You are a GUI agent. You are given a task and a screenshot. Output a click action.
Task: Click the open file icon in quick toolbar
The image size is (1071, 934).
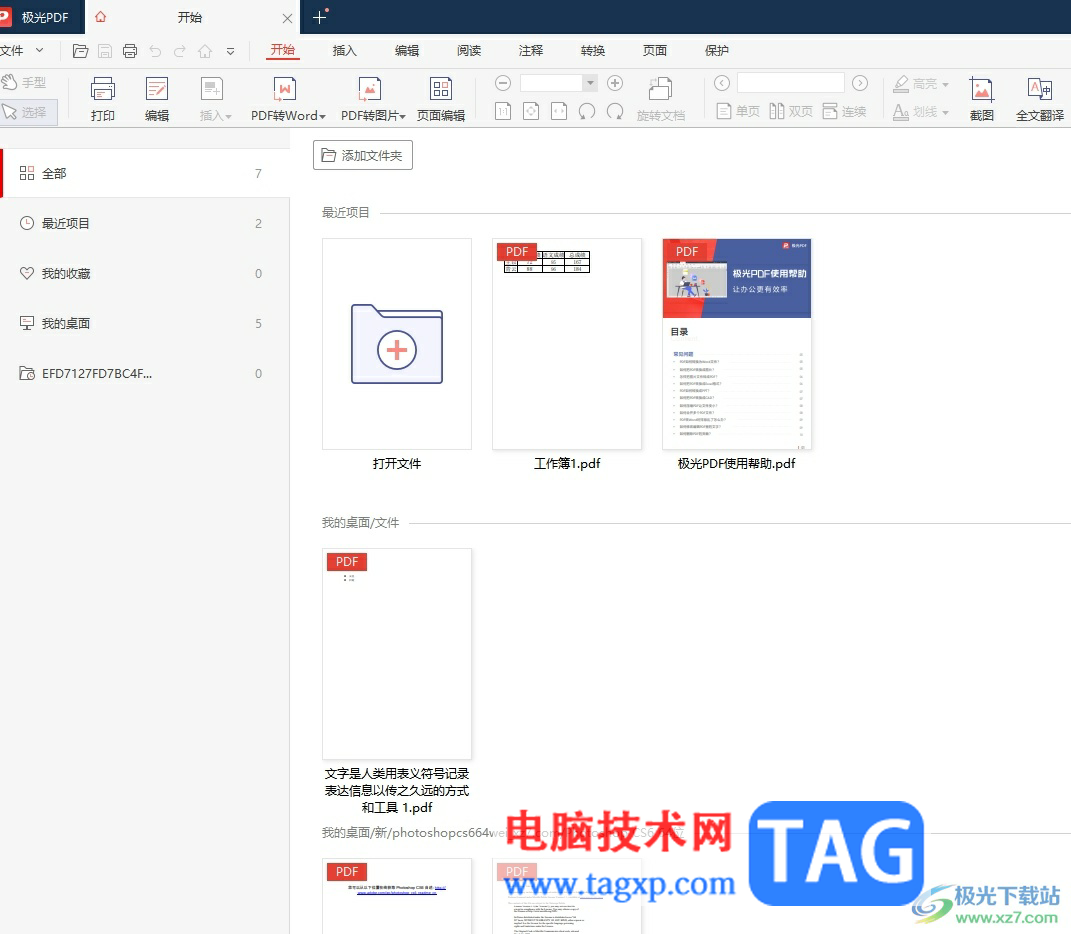[x=80, y=51]
